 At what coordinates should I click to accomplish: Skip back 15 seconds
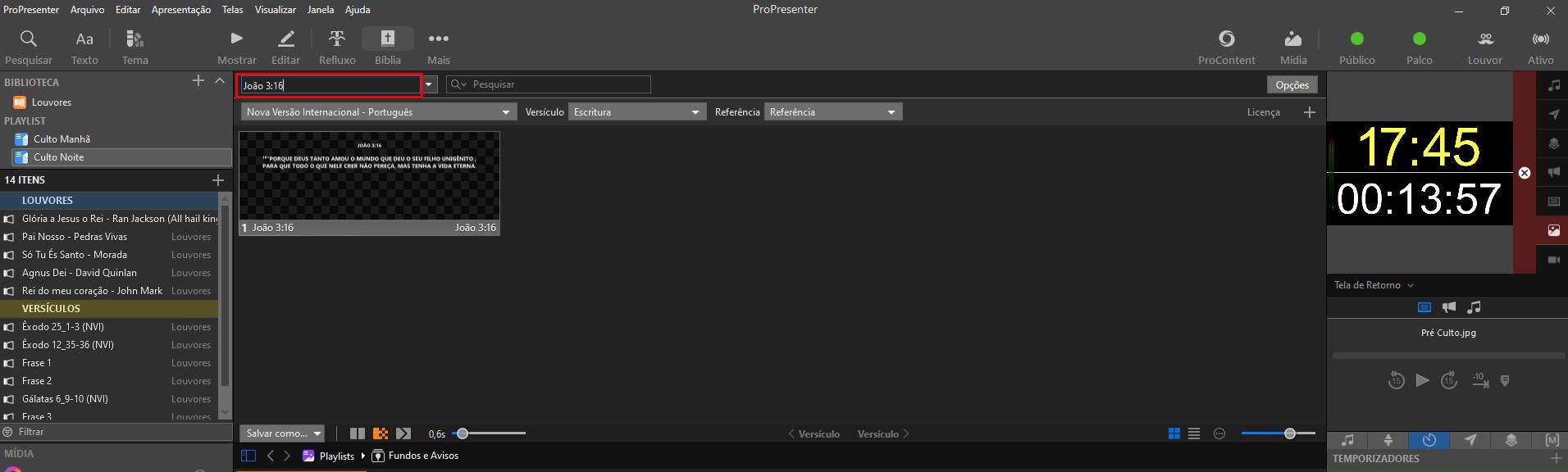(1396, 381)
